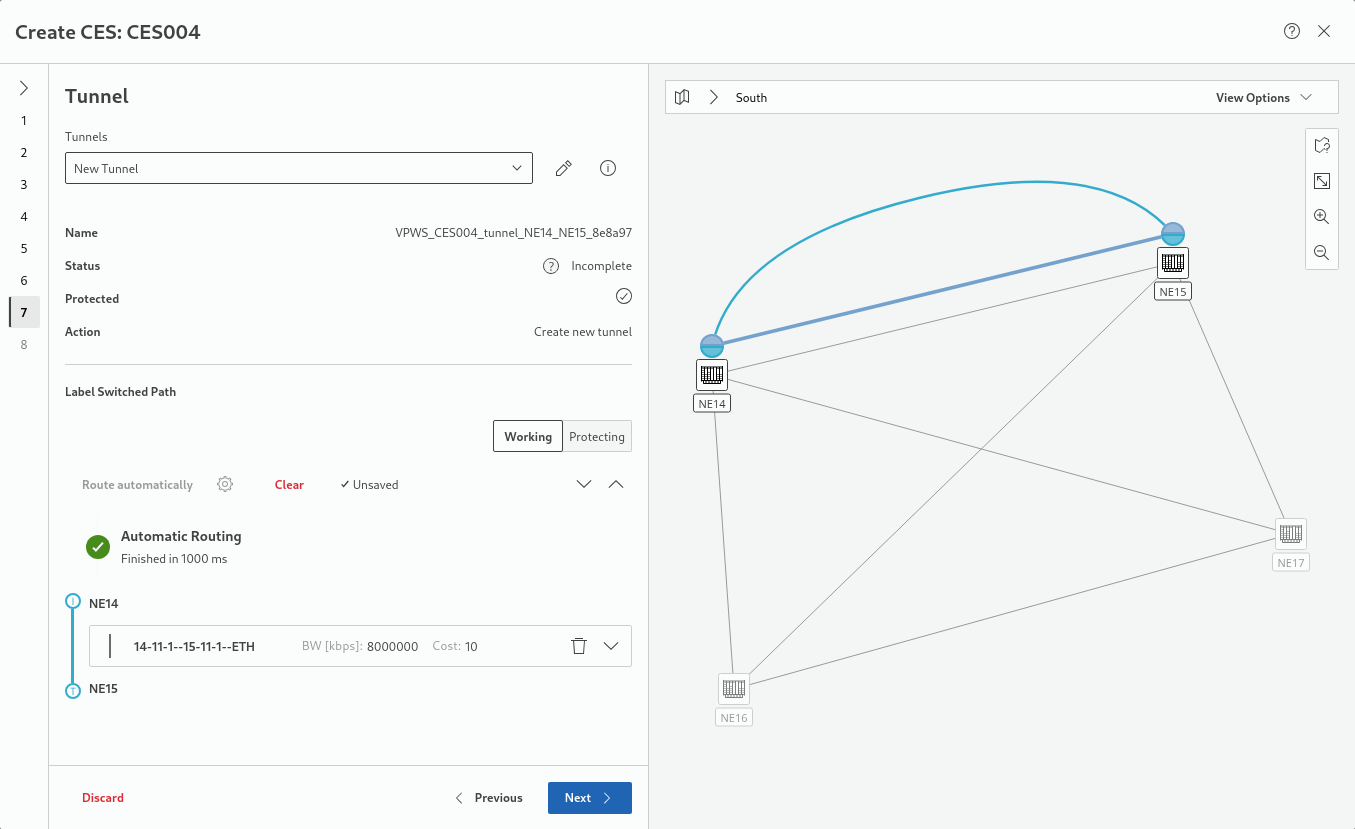Delete link 14-11-1--15-11-1--ETH with trash icon
Image resolution: width=1355 pixels, height=829 pixels.
[578, 646]
